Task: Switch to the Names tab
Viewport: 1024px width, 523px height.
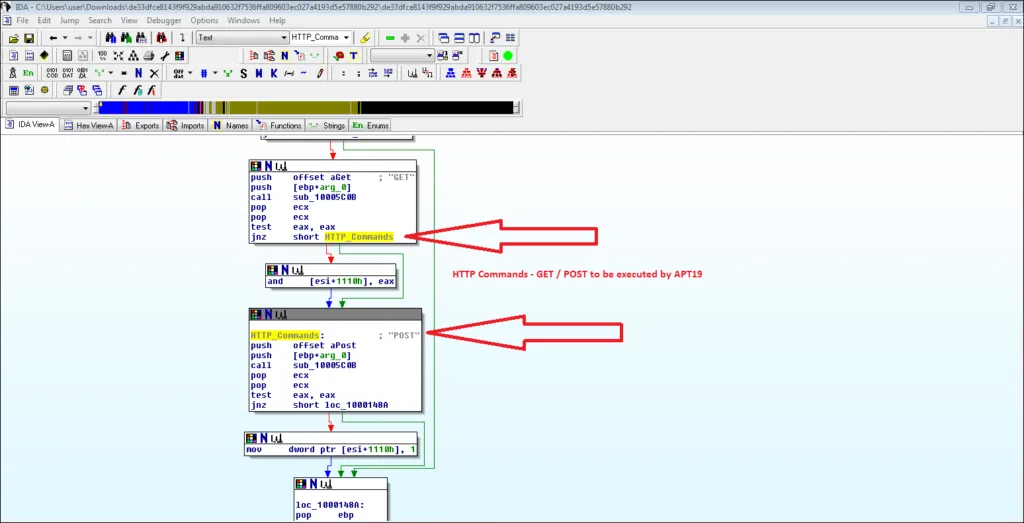Action: coord(231,125)
